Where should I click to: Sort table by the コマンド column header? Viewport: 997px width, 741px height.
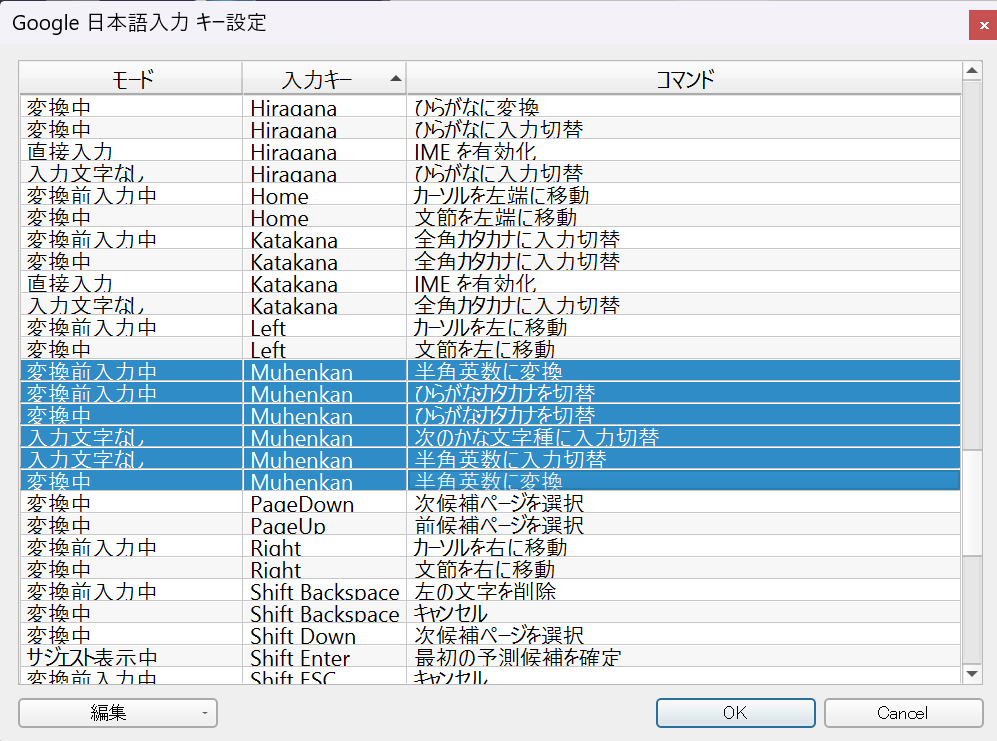[684, 79]
